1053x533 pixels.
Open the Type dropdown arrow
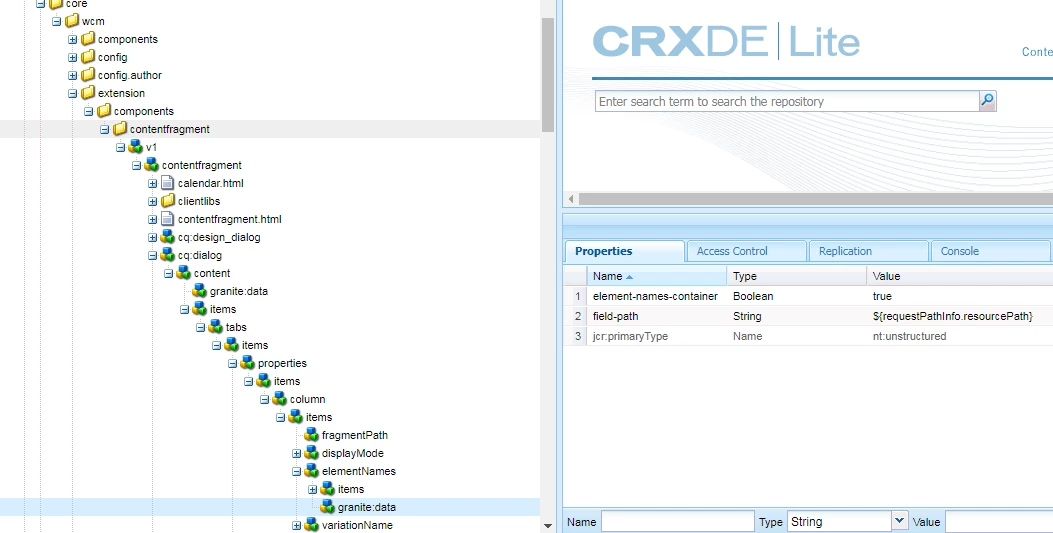[x=900, y=521]
